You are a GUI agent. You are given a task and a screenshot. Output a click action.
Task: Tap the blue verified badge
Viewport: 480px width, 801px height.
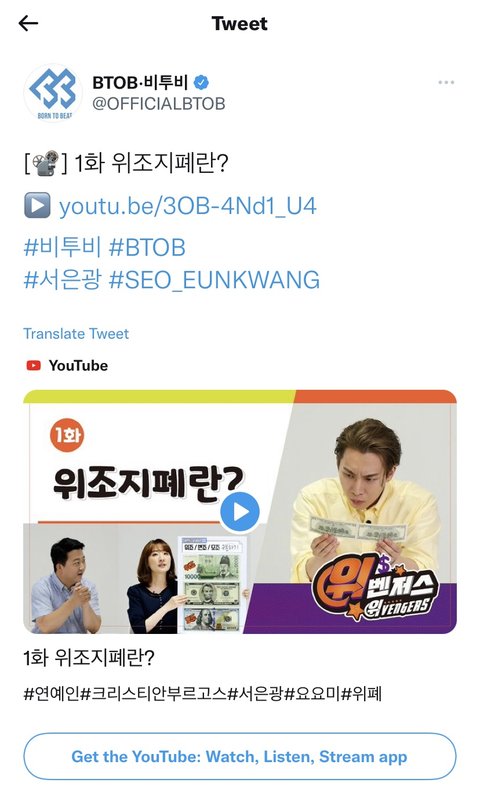point(202,82)
